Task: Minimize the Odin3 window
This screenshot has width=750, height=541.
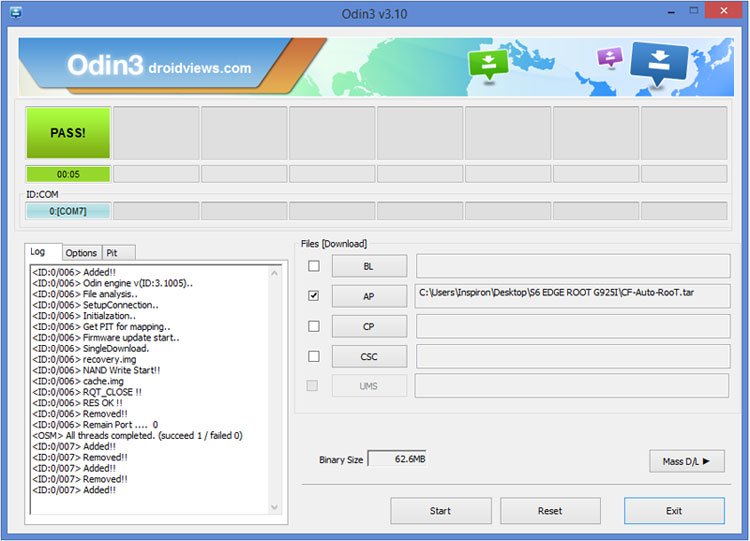Action: pyautogui.click(x=672, y=11)
